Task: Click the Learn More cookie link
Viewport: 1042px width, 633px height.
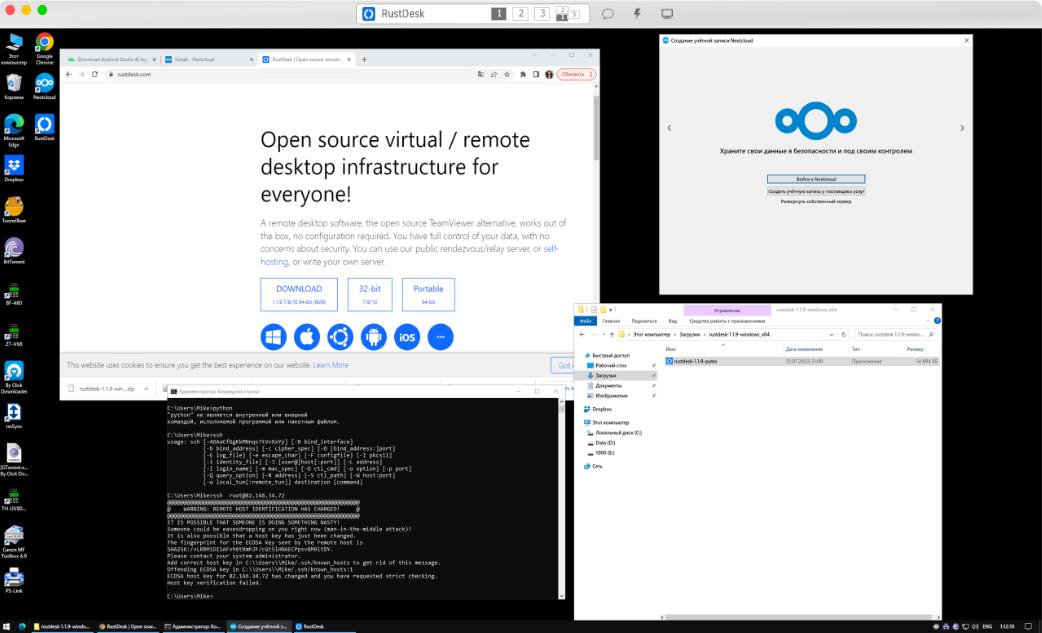Action: 331,365
